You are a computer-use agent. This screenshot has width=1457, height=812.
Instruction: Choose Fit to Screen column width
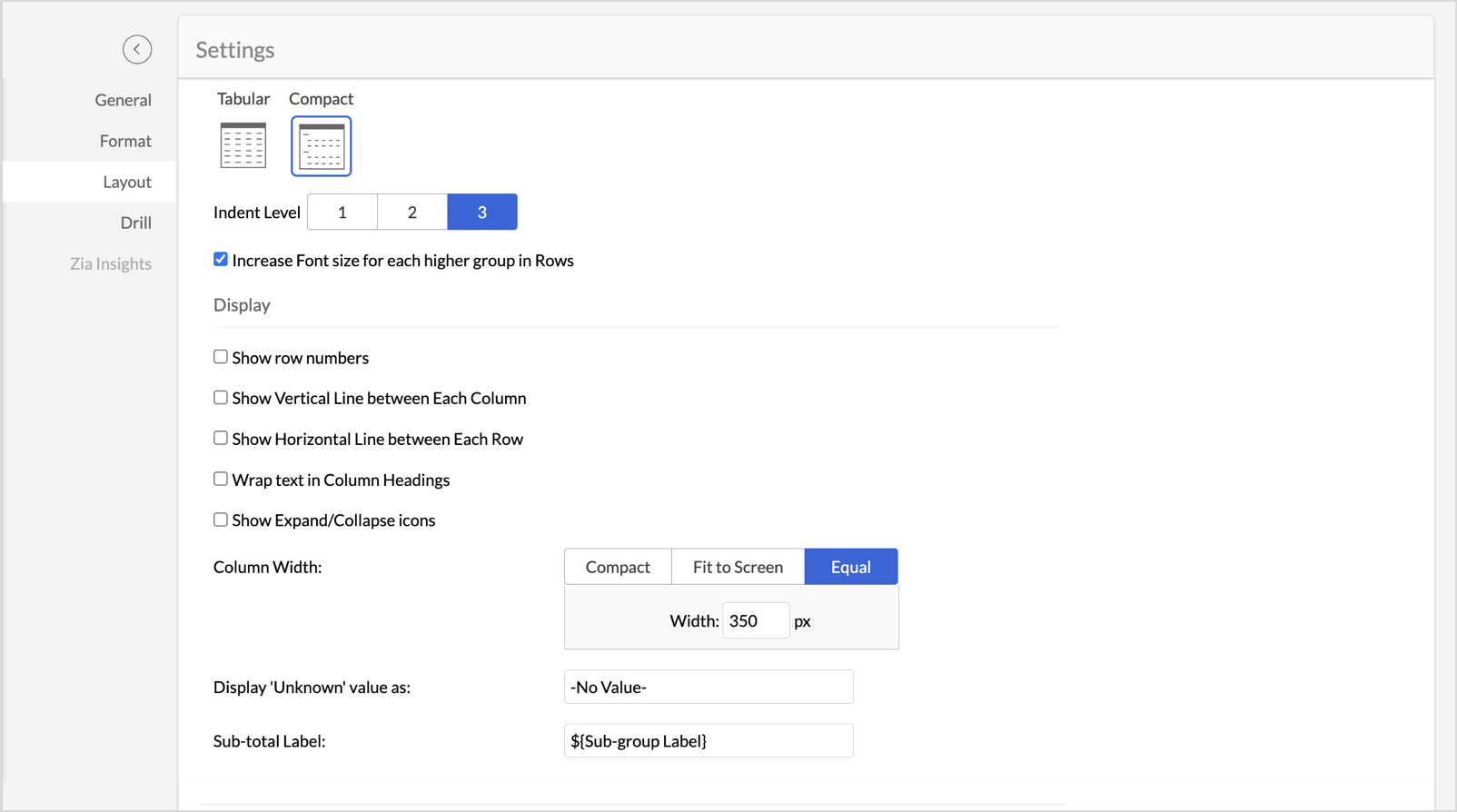click(x=738, y=567)
